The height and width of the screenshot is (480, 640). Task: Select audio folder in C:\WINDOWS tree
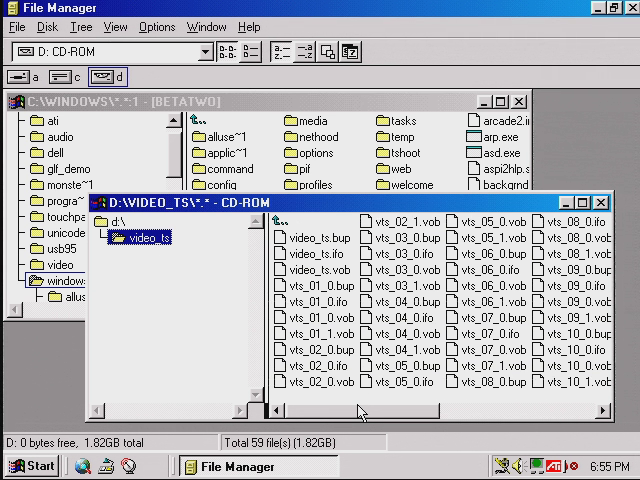[52, 137]
